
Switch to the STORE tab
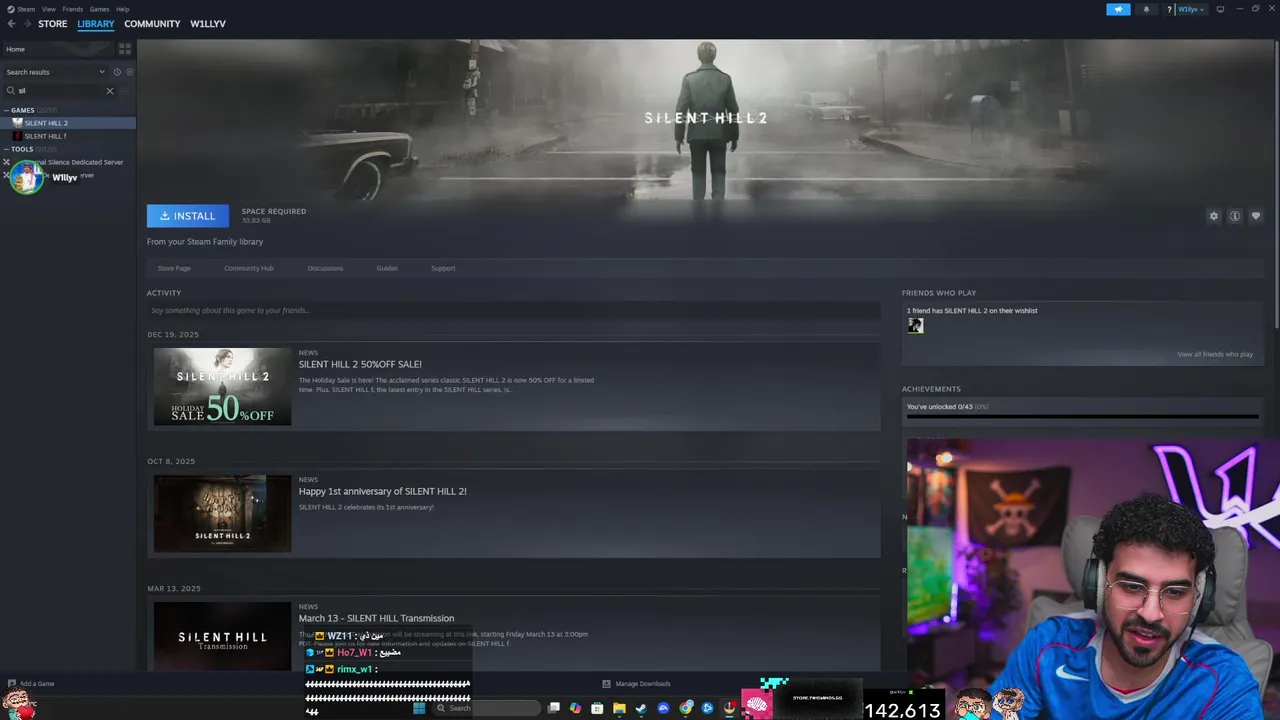pos(53,24)
